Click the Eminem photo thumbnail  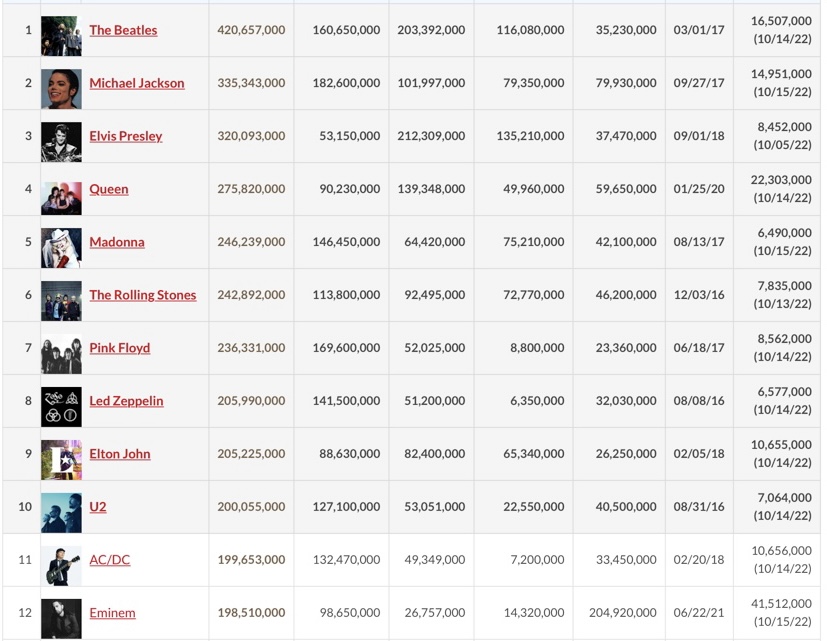pos(62,612)
